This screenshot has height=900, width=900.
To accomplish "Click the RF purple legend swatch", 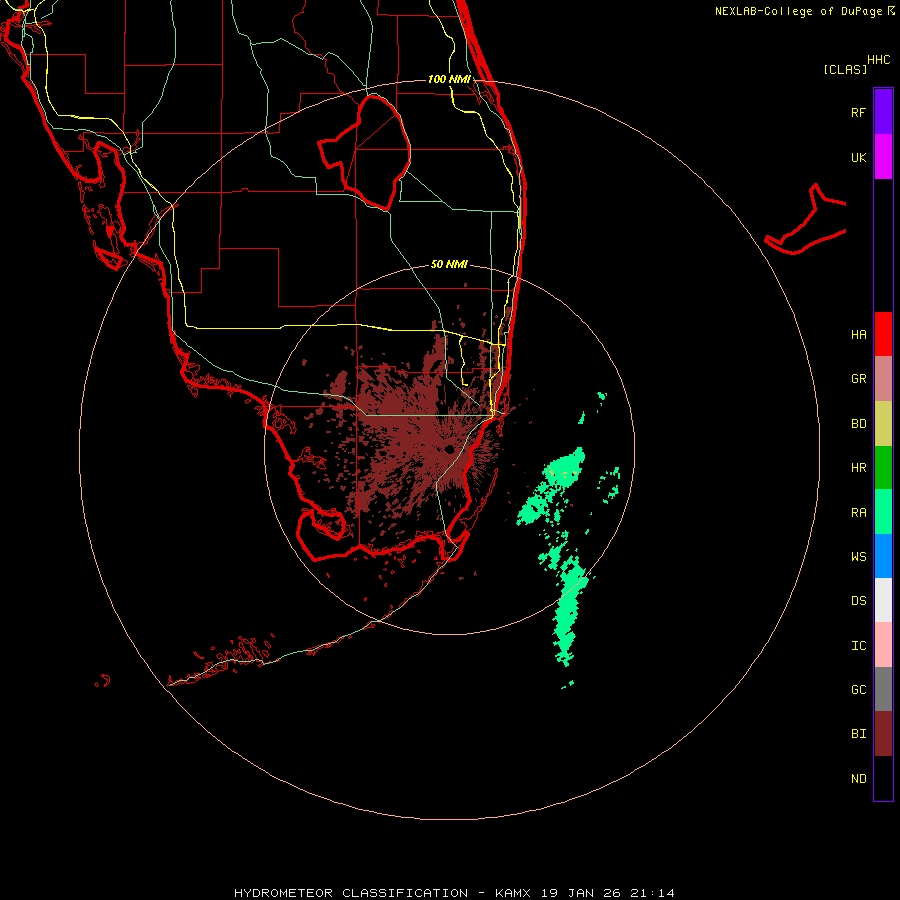I will [x=883, y=112].
